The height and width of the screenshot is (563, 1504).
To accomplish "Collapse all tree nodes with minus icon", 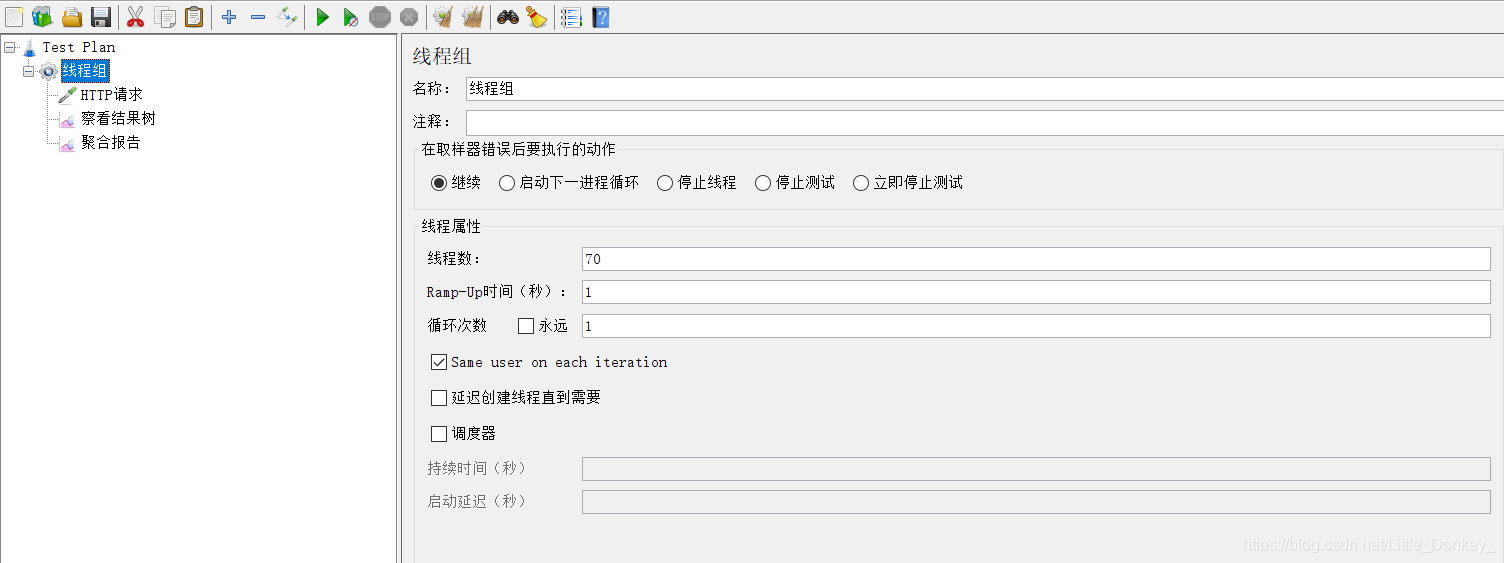I will click(258, 17).
